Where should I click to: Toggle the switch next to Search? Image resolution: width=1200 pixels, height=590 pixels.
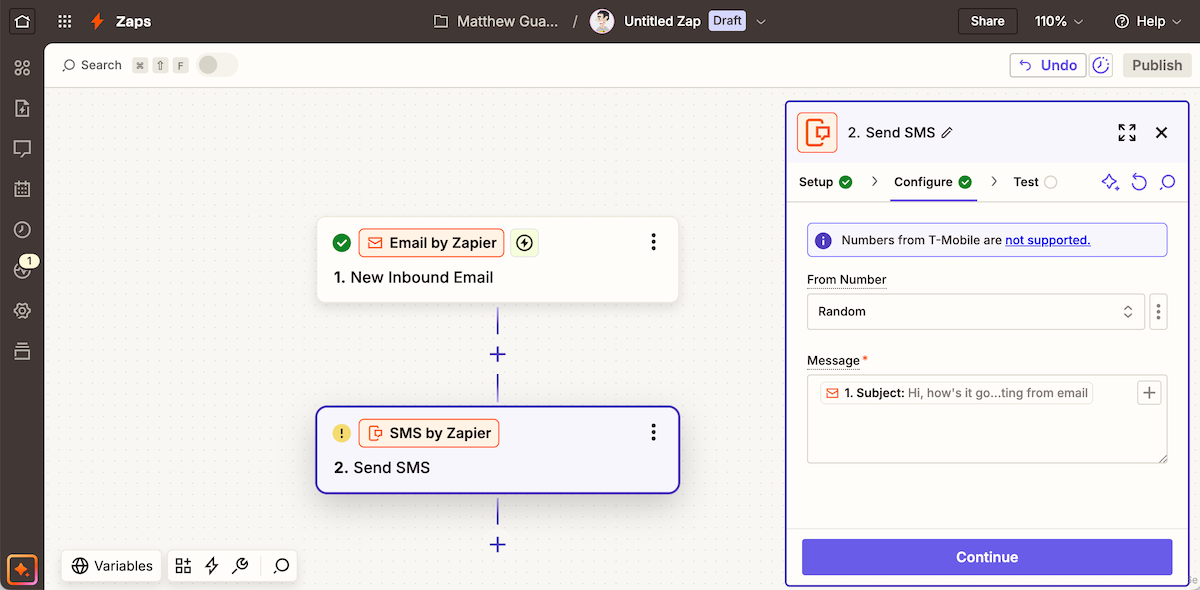click(x=217, y=65)
